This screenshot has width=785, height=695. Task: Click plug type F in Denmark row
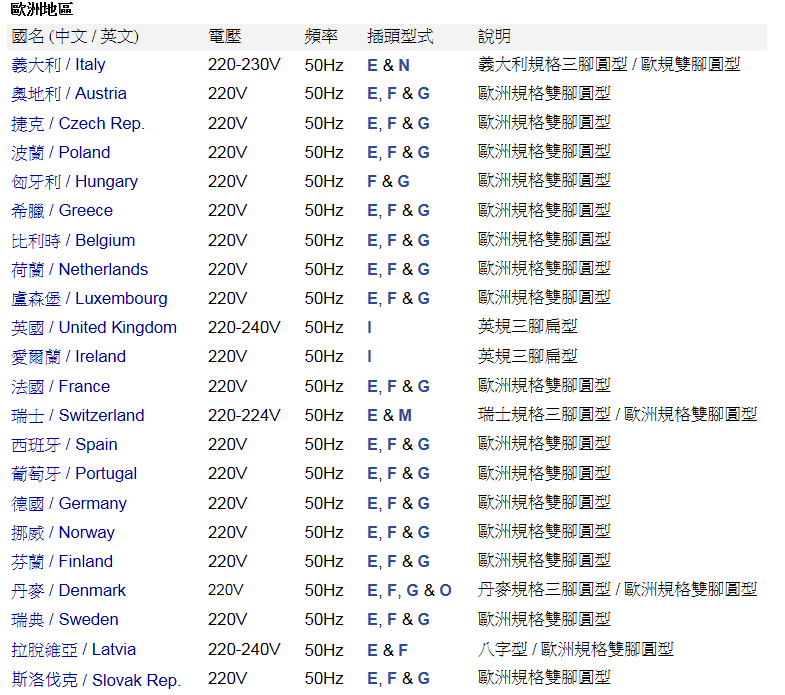[x=392, y=590]
